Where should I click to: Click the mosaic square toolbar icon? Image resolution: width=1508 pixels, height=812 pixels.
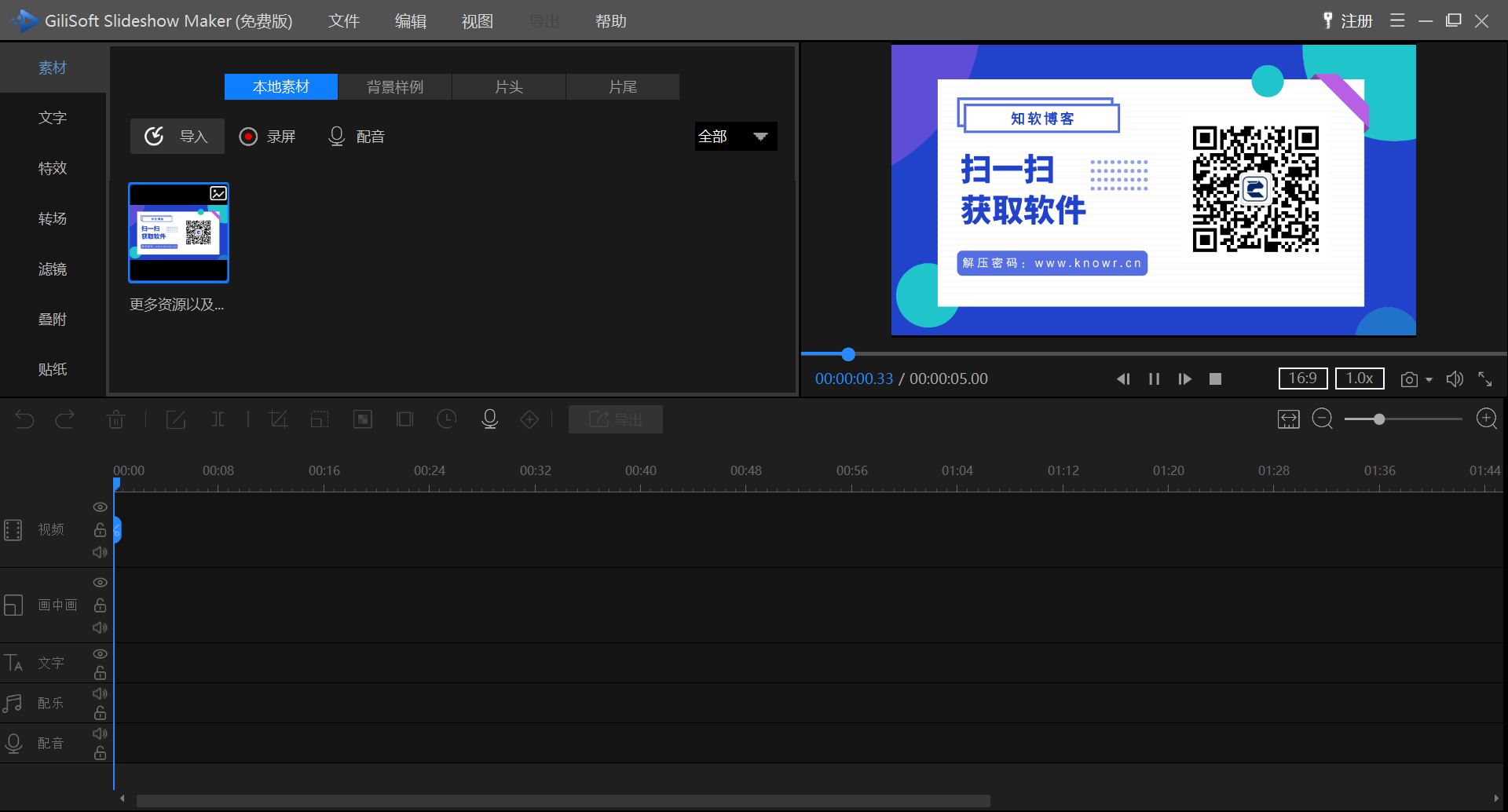[363, 419]
